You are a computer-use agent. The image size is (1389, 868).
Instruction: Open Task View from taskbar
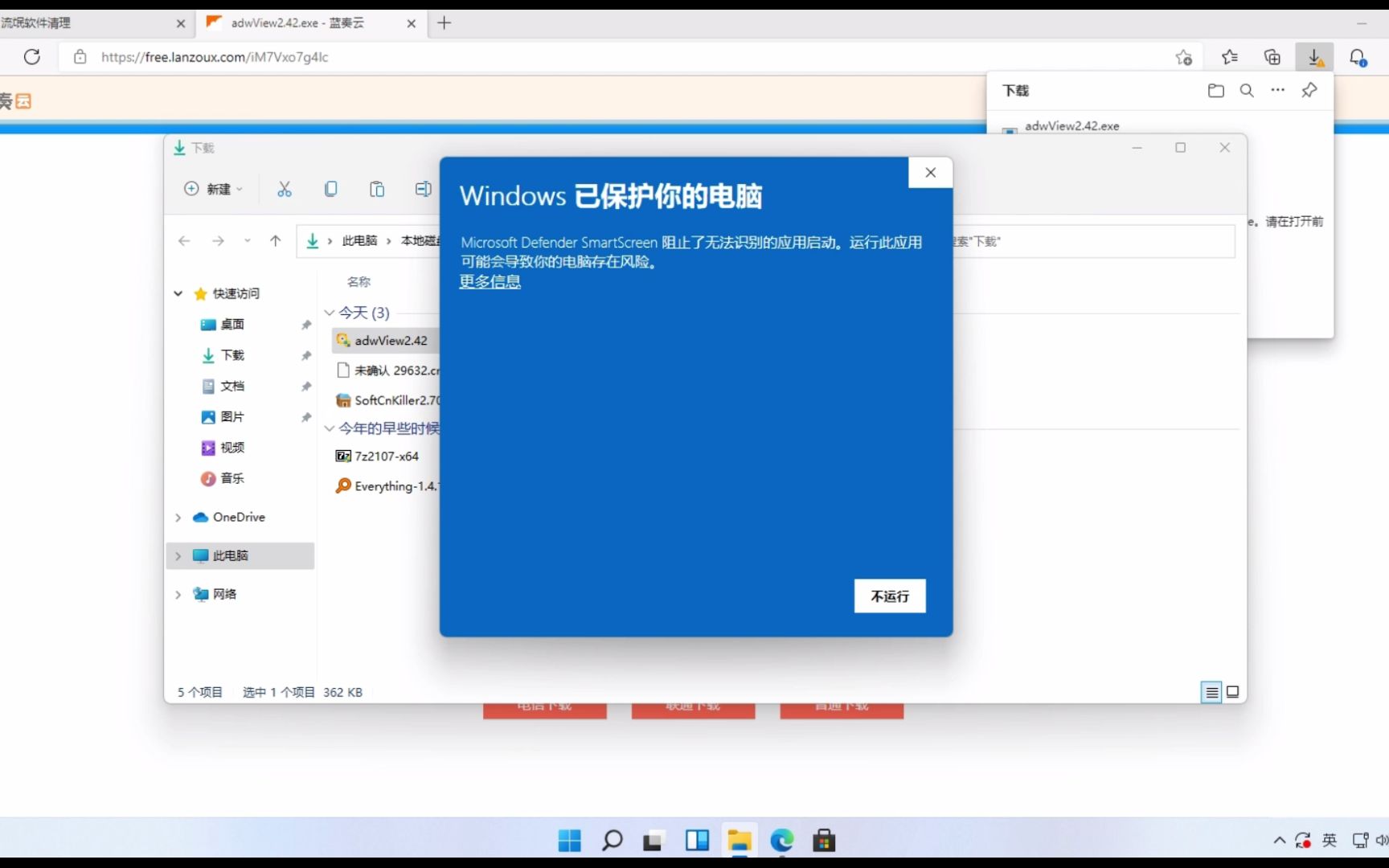coord(654,841)
